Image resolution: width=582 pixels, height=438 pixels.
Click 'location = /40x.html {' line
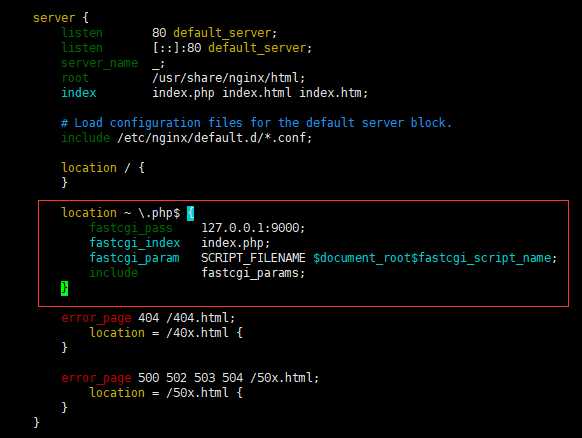click(x=166, y=333)
